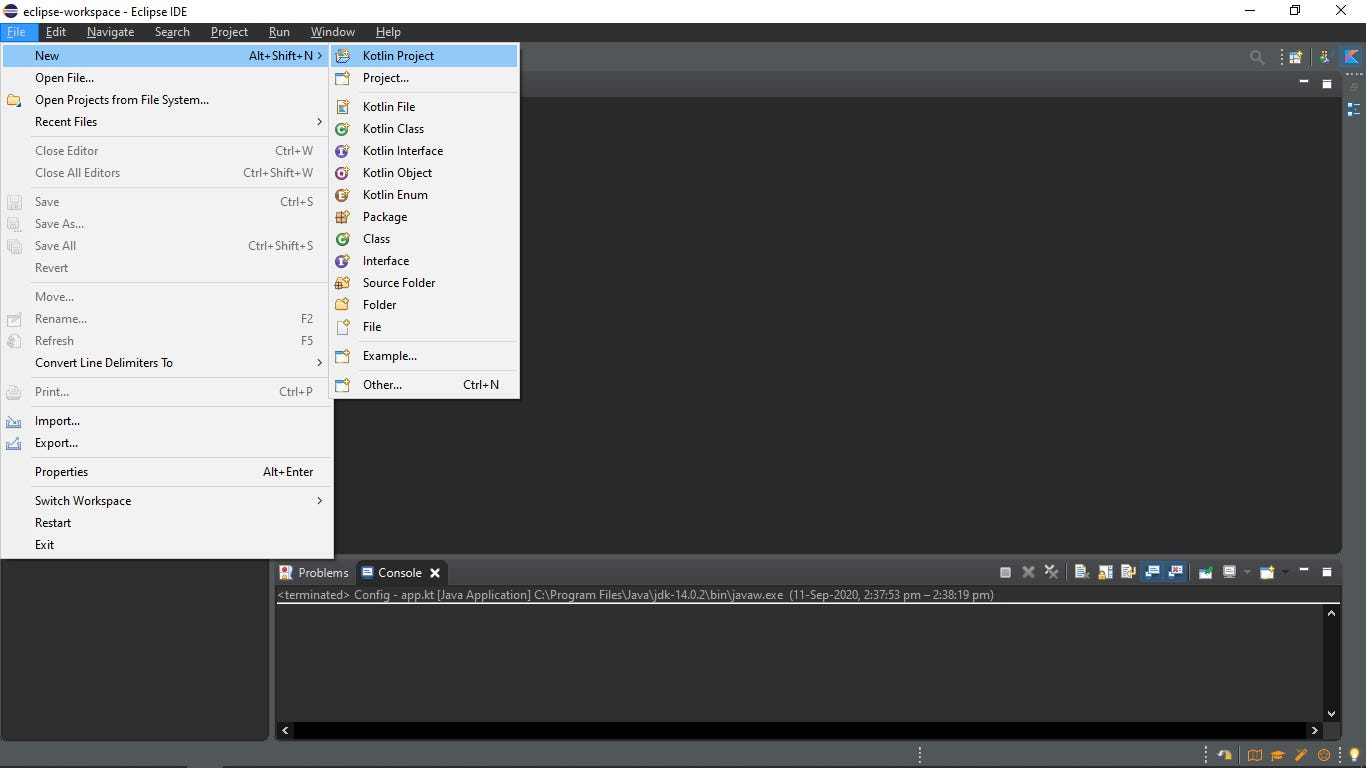Screen dimensions: 1366x768
Task: Click the search icon in the toolbar
Action: pos(1257,57)
